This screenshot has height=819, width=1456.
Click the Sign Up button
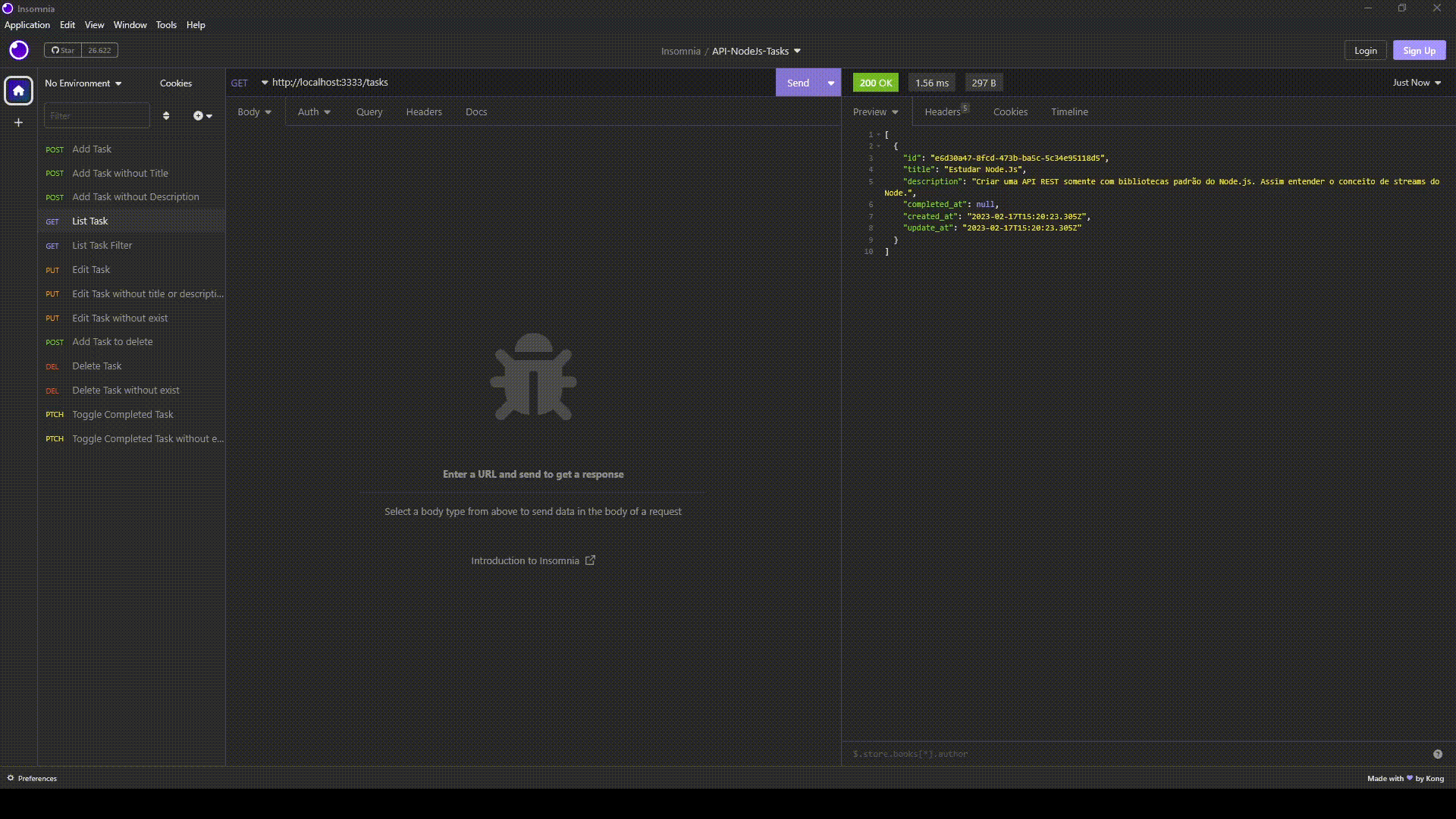(x=1419, y=51)
